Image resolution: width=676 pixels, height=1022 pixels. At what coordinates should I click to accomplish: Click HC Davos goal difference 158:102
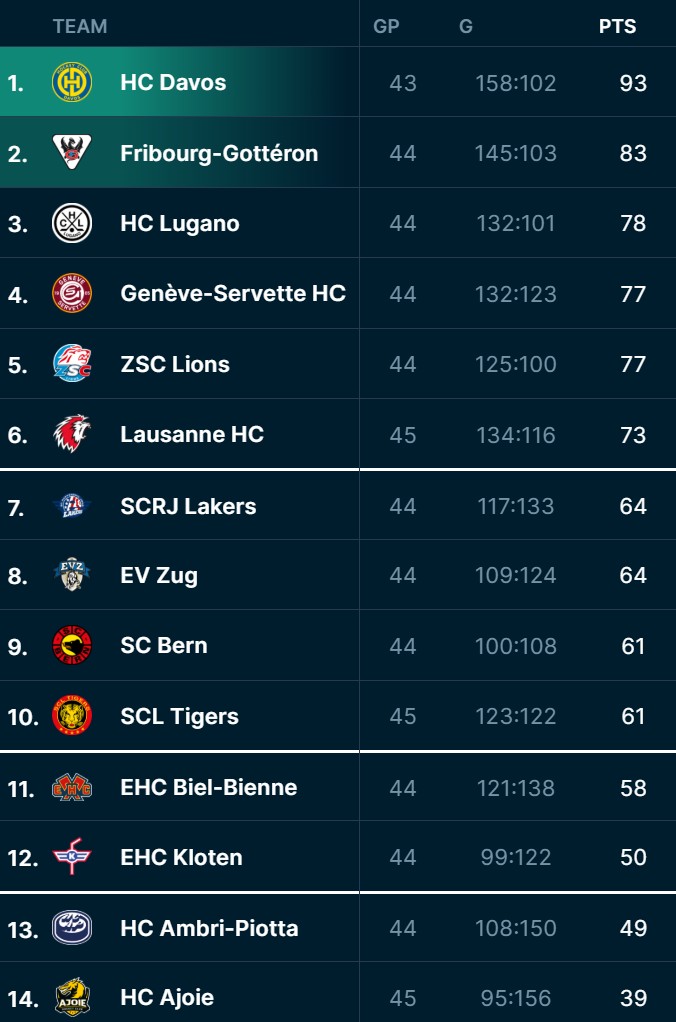(515, 83)
